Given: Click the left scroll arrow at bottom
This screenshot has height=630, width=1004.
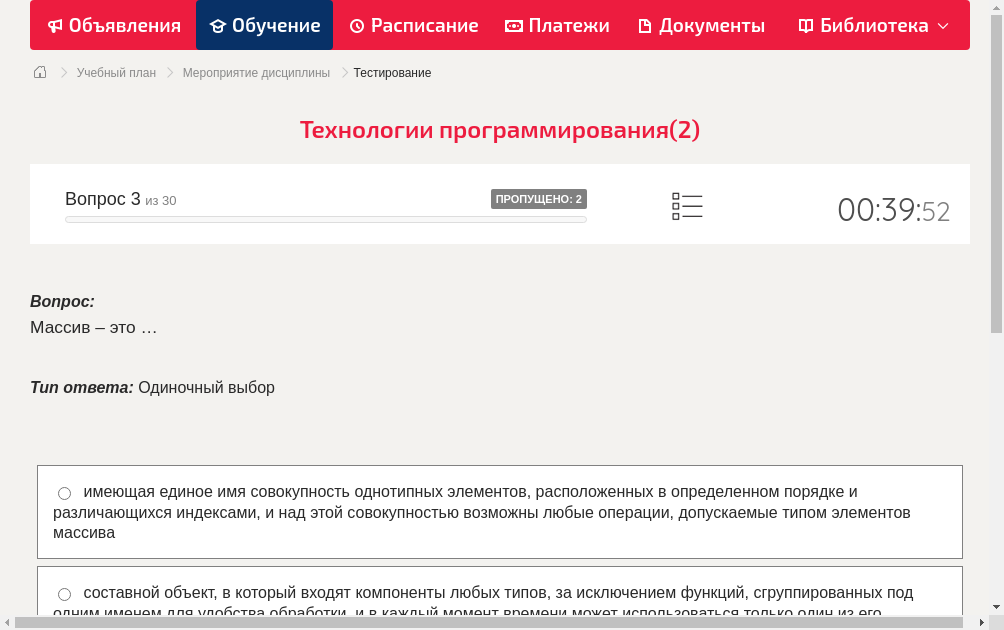Looking at the screenshot, I should (x=7, y=622).
